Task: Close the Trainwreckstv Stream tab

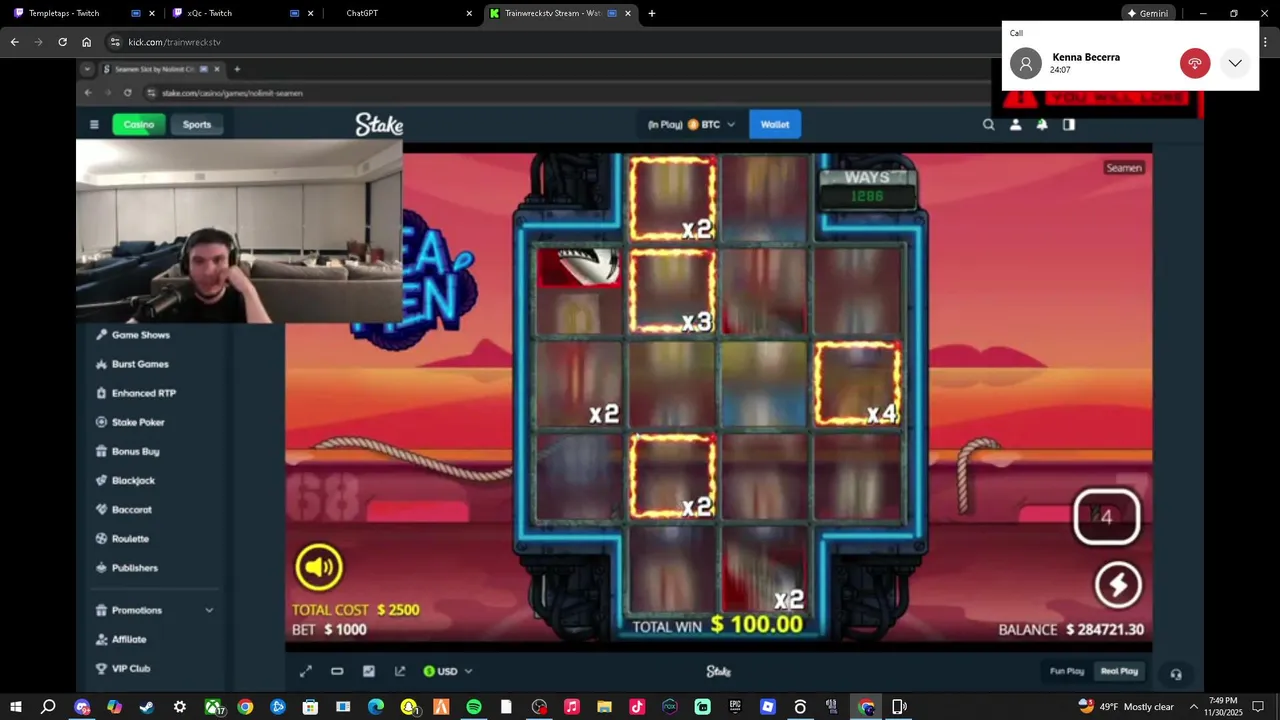Action: (x=628, y=13)
